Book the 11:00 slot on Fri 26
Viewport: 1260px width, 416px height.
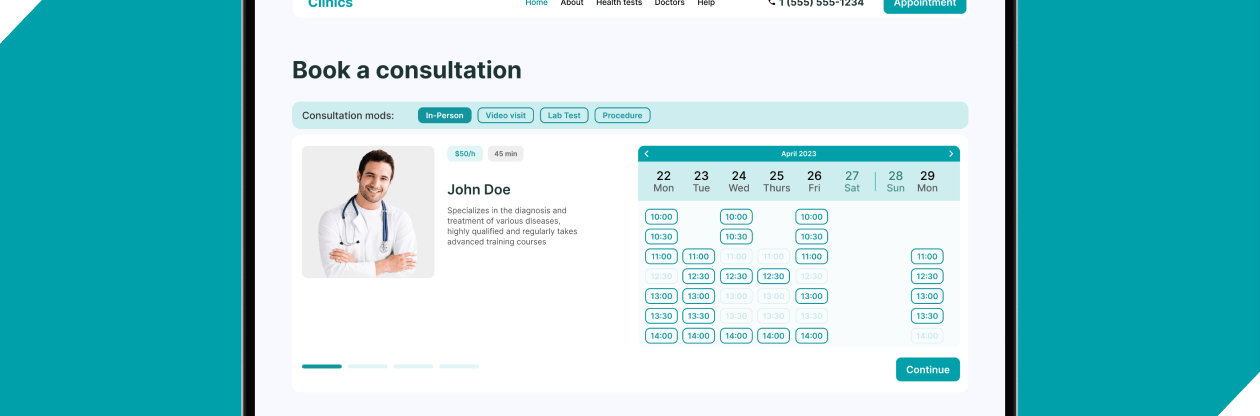pos(811,257)
